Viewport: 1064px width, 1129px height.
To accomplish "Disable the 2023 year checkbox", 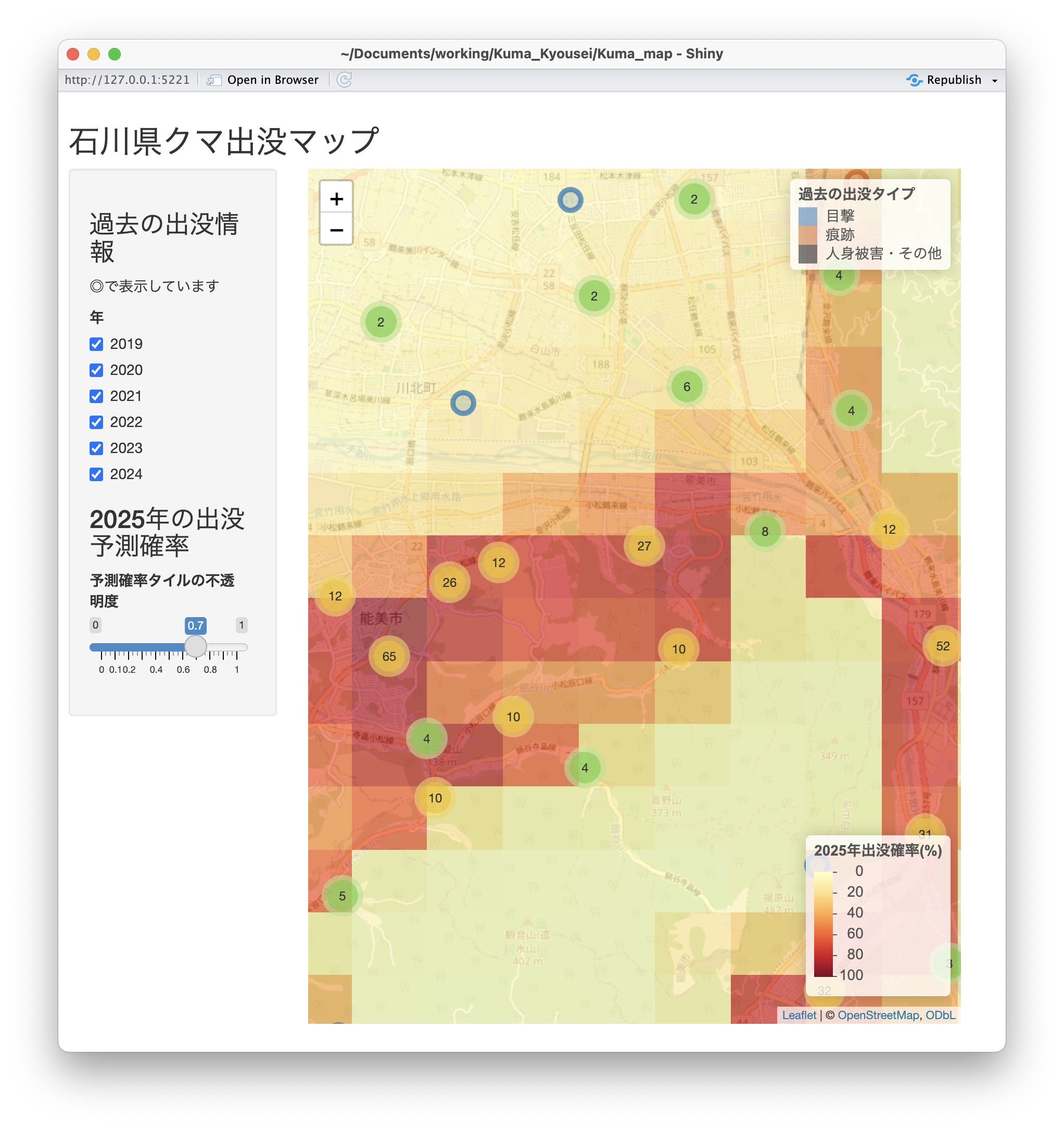I will [96, 448].
